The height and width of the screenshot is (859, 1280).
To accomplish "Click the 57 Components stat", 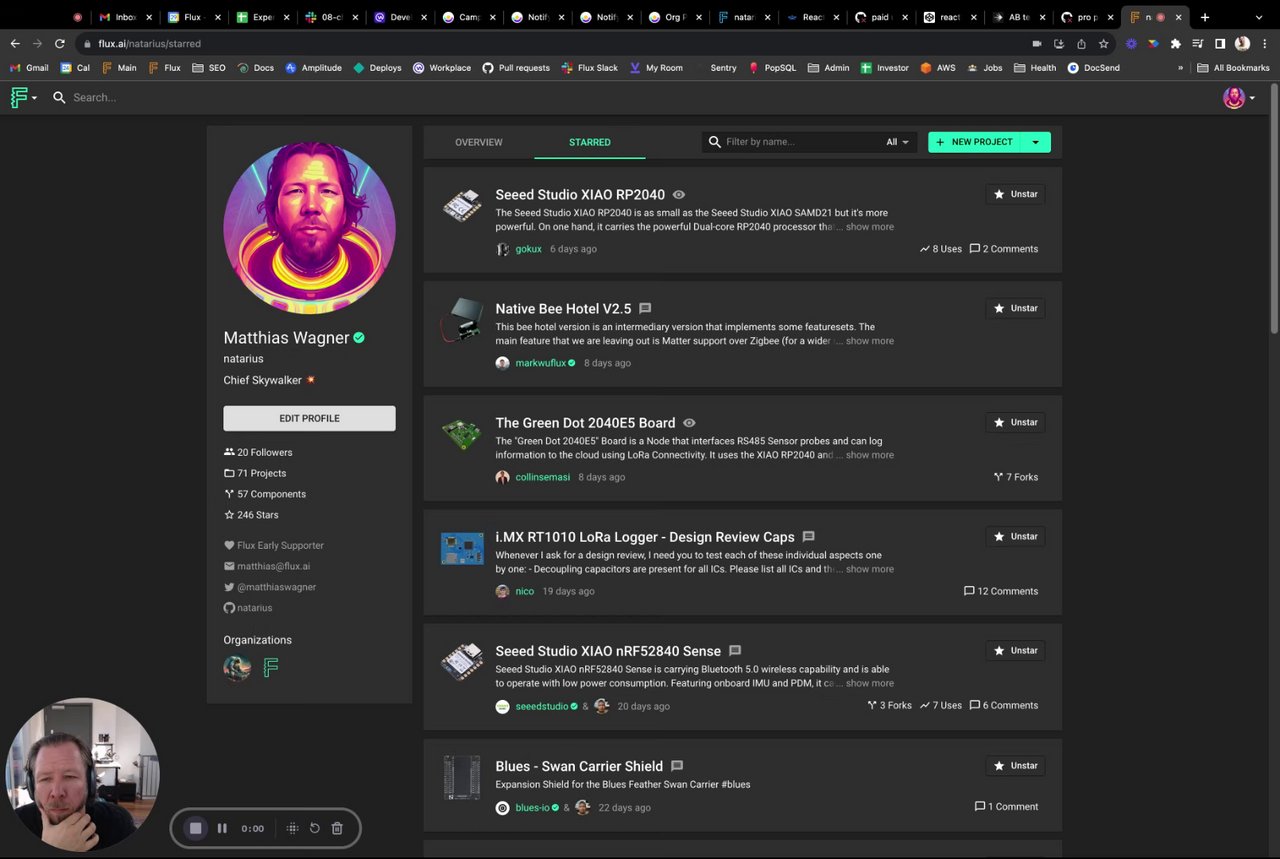I will click(x=265, y=494).
